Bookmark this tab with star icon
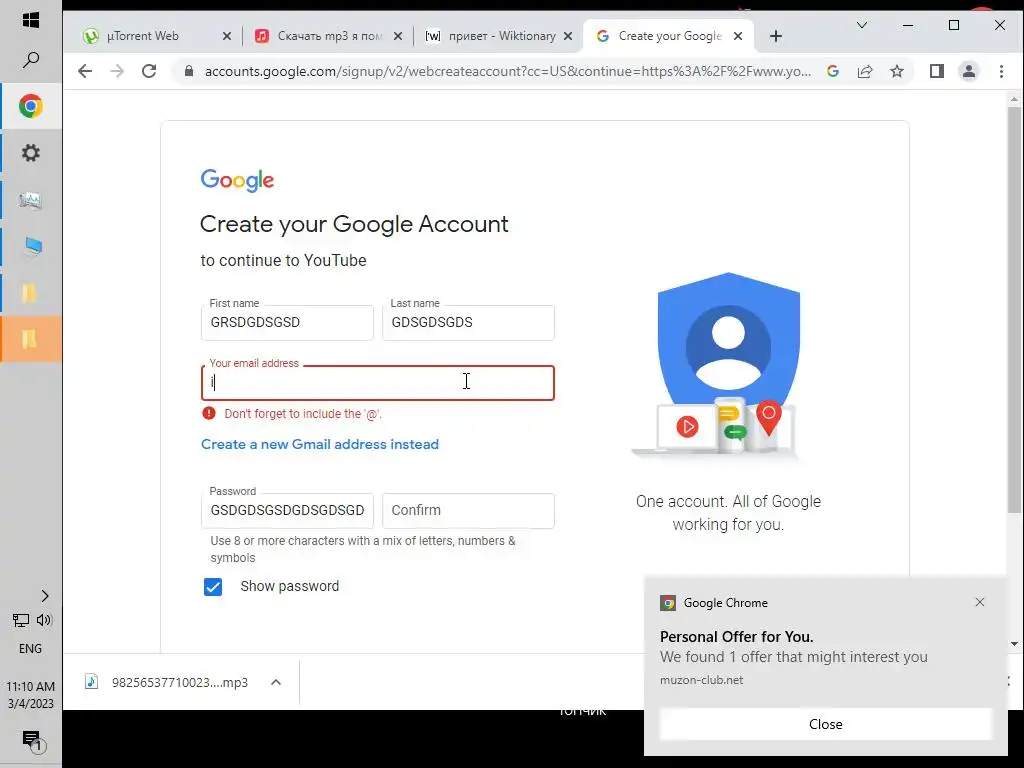Viewport: 1024px width, 768px height. [897, 71]
